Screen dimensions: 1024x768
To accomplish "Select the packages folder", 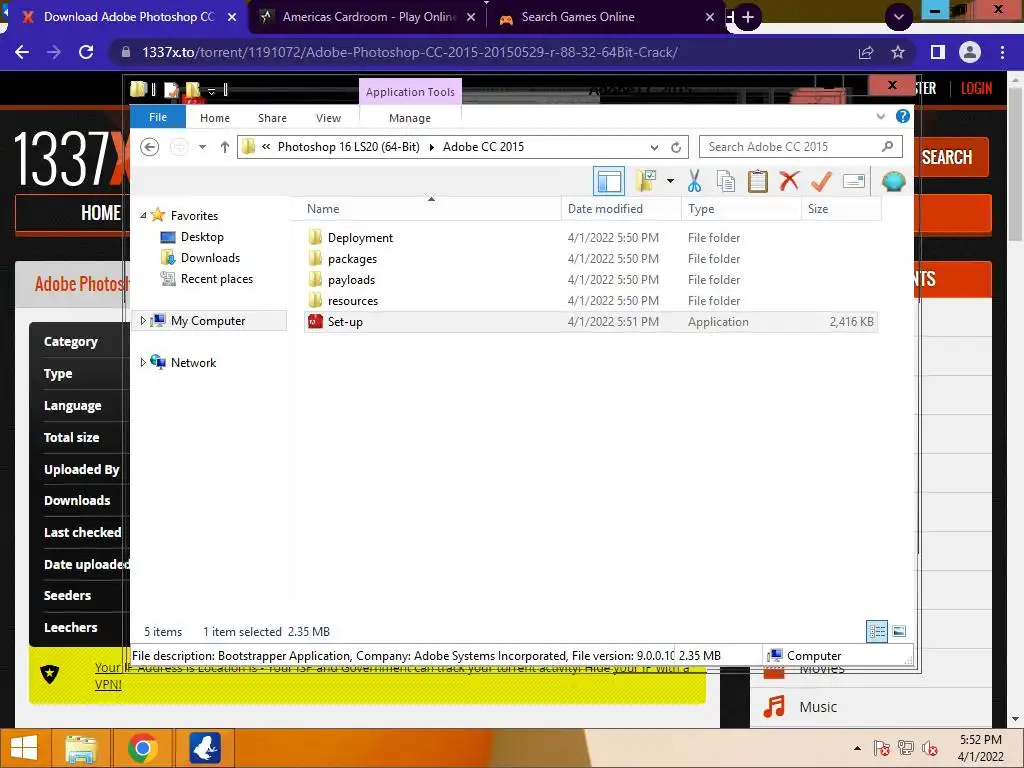I will click(x=352, y=259).
